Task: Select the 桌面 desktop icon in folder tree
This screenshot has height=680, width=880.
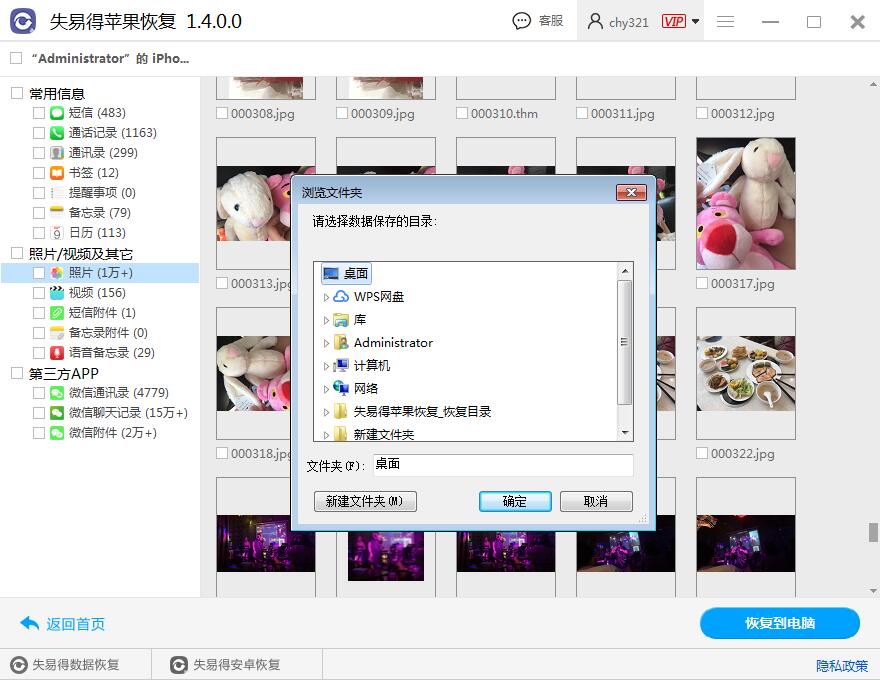Action: tap(331, 274)
